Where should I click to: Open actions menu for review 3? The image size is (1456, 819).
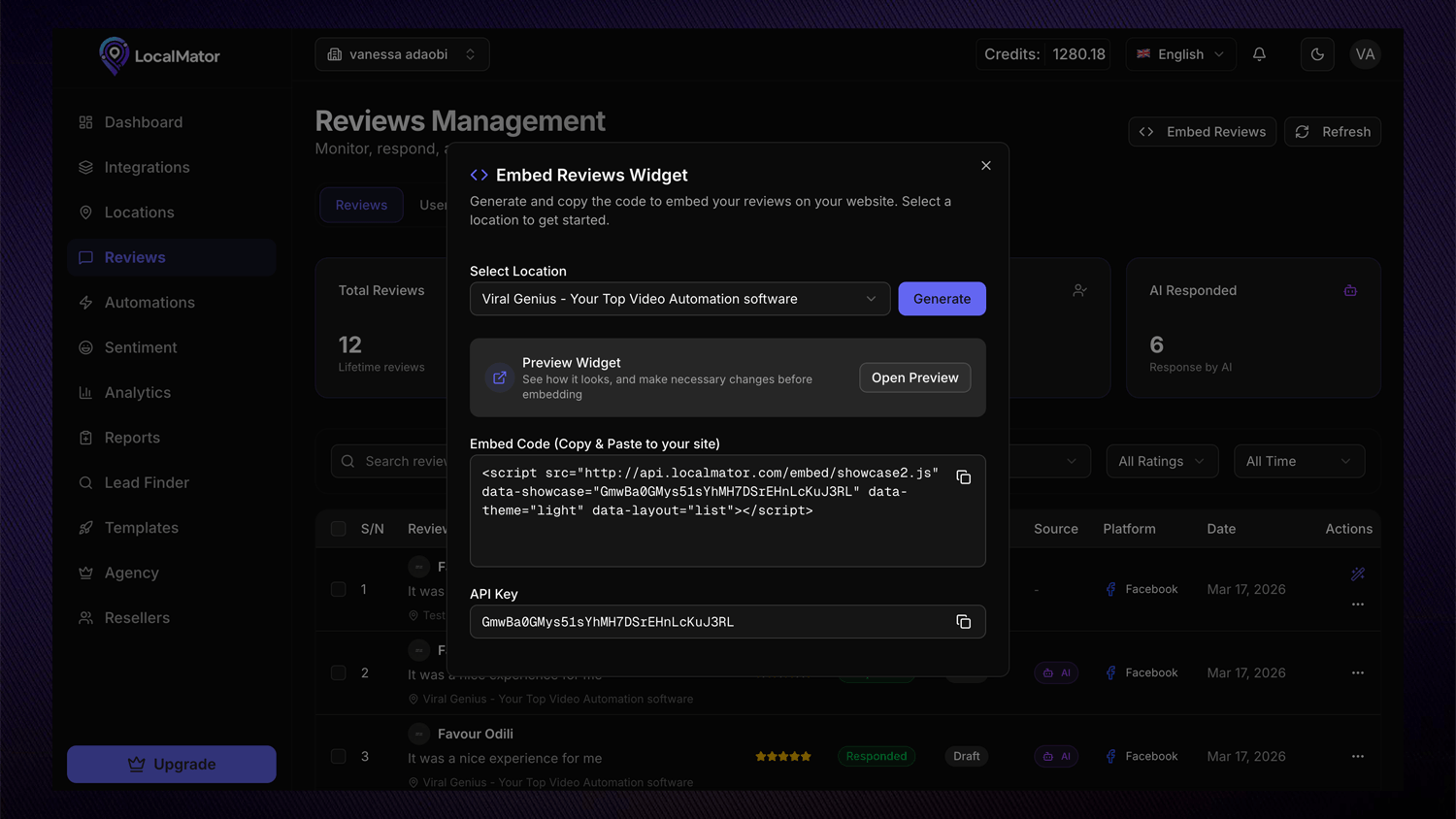point(1357,756)
